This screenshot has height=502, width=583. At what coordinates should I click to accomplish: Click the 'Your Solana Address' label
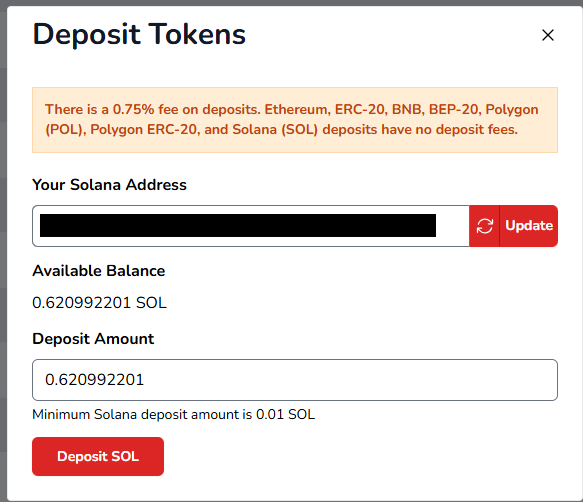[x=109, y=185]
